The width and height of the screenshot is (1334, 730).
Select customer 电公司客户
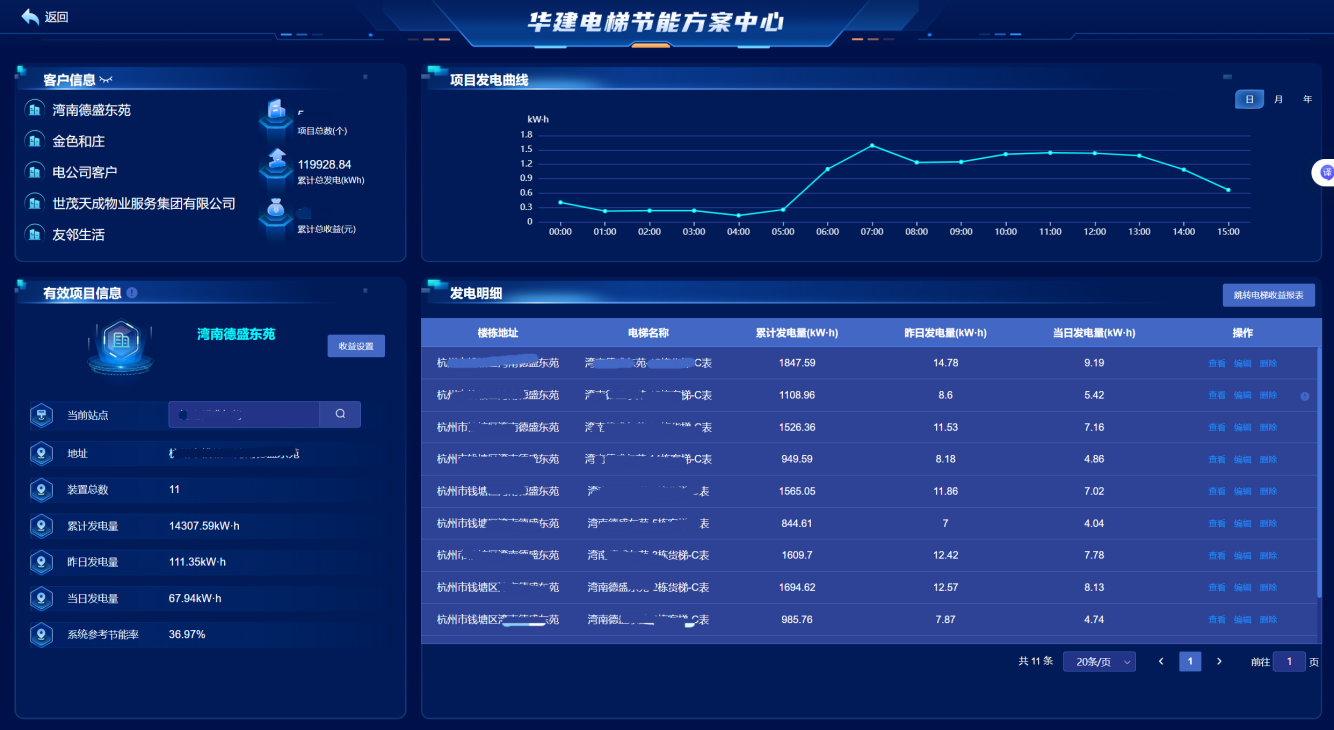[x=85, y=172]
